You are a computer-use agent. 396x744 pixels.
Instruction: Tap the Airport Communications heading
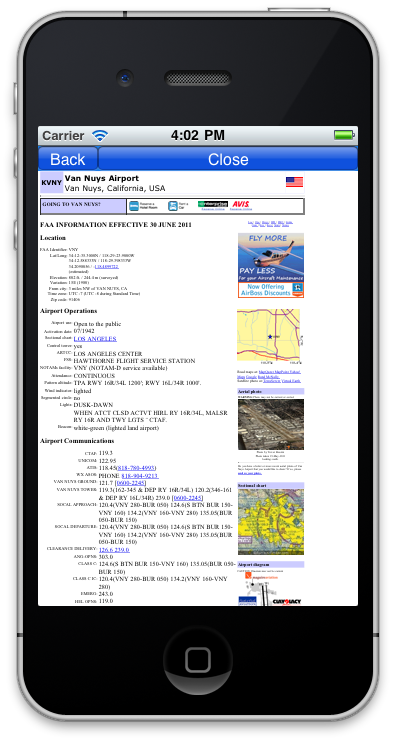click(x=77, y=441)
